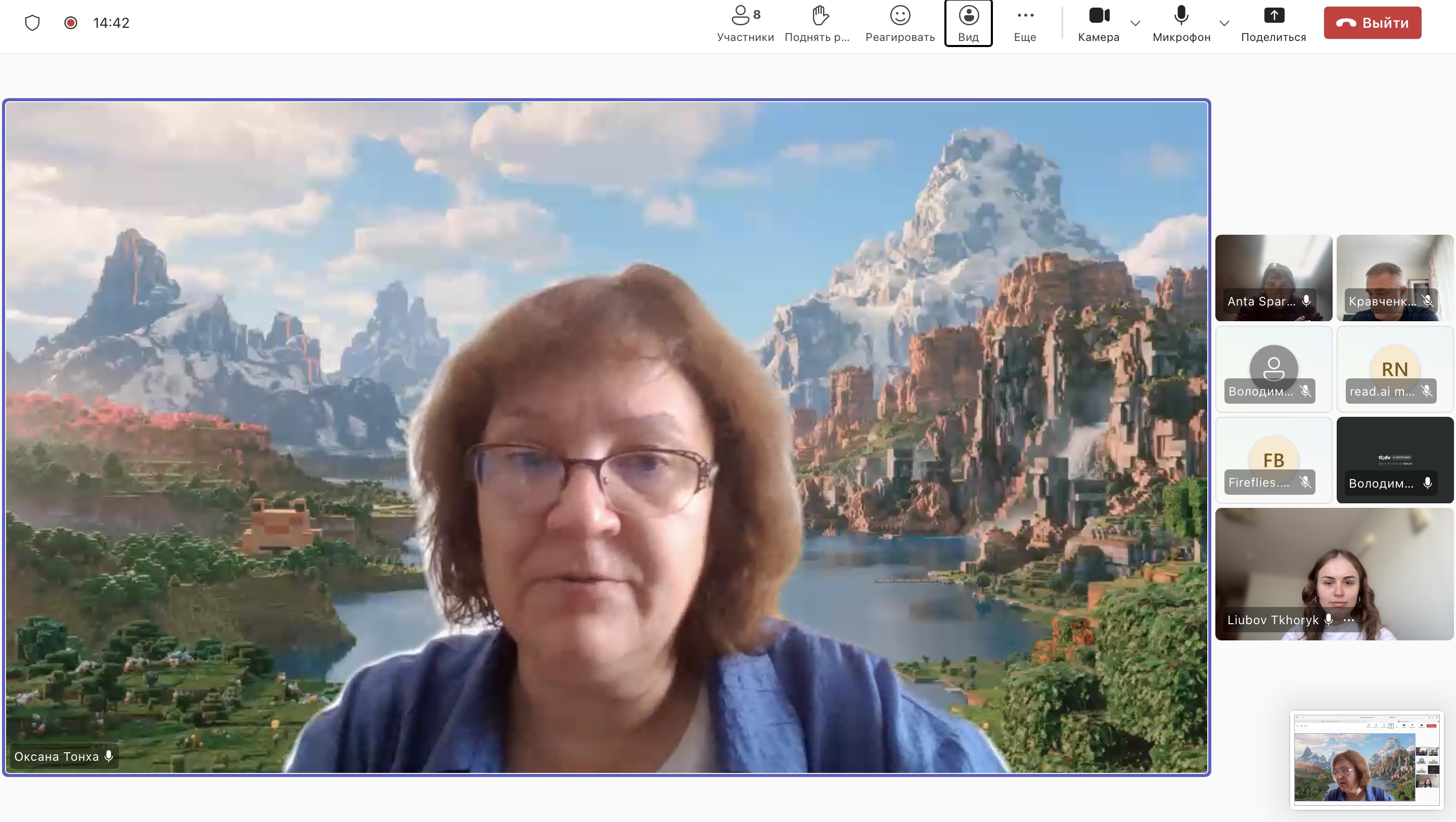
Task: Click microphone icon next to Liubov Tkhoryk
Action: pos(1329,620)
